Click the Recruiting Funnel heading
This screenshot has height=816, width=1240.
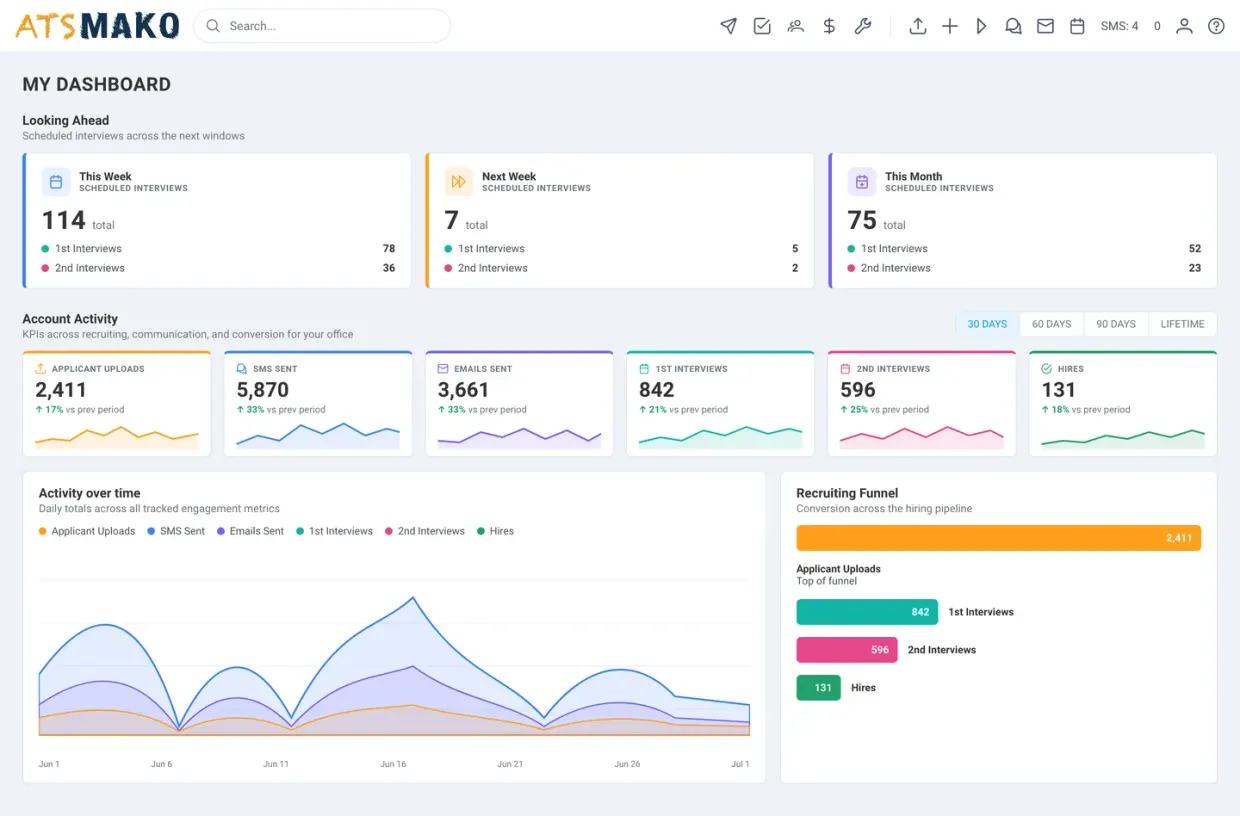(x=847, y=493)
